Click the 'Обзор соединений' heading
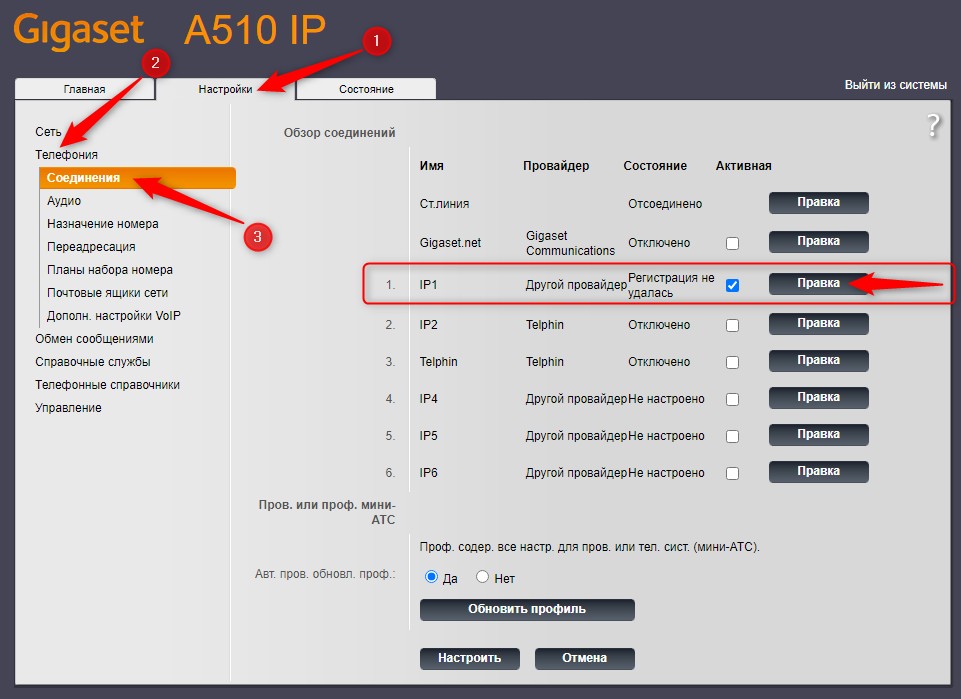 pos(340,133)
